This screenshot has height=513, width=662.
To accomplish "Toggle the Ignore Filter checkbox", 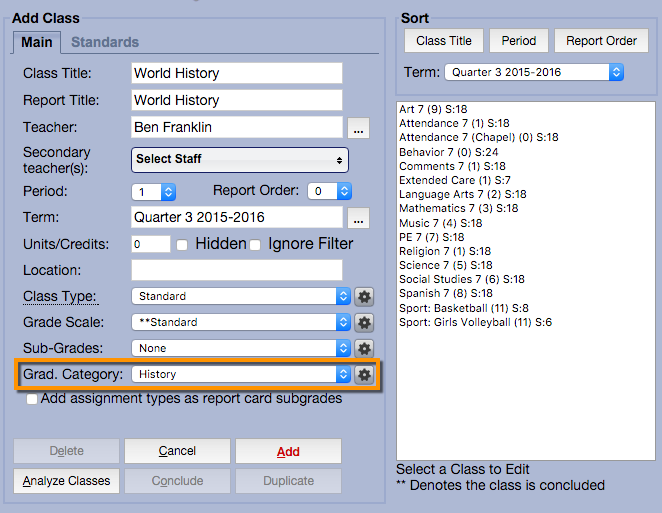I will pyautogui.click(x=255, y=245).
